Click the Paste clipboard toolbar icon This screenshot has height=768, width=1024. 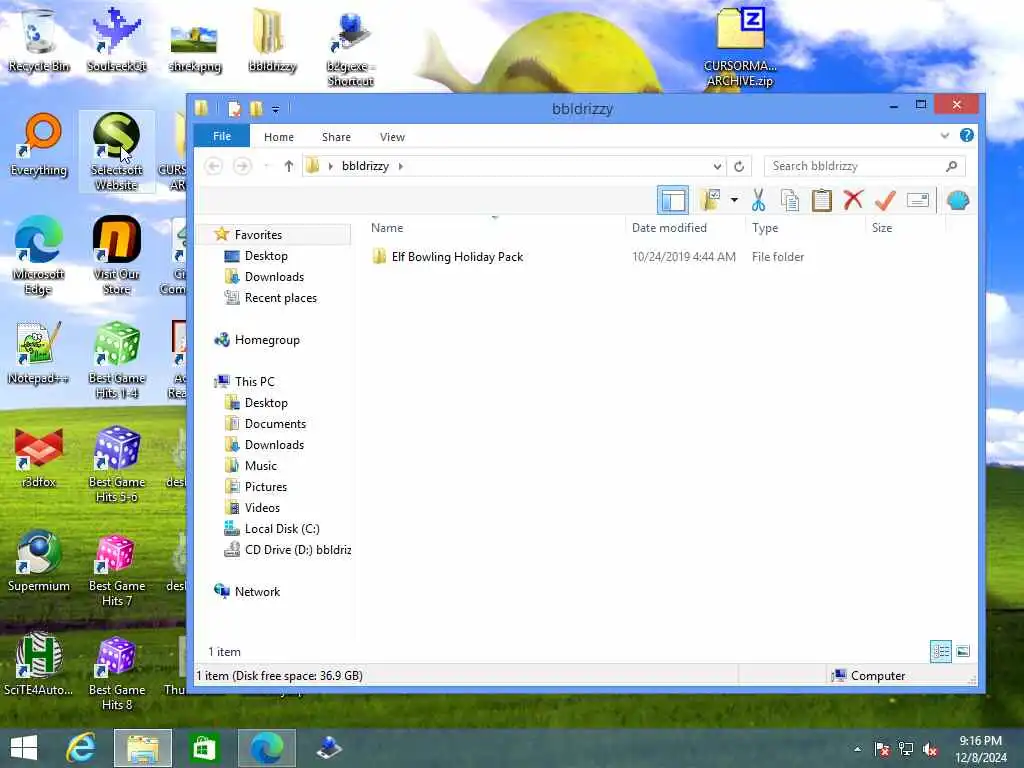coord(822,200)
